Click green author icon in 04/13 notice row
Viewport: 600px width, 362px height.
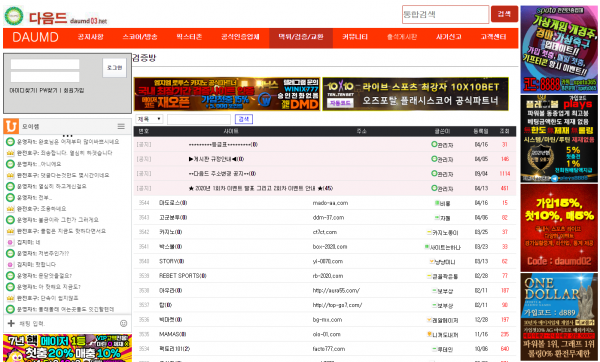tap(434, 188)
